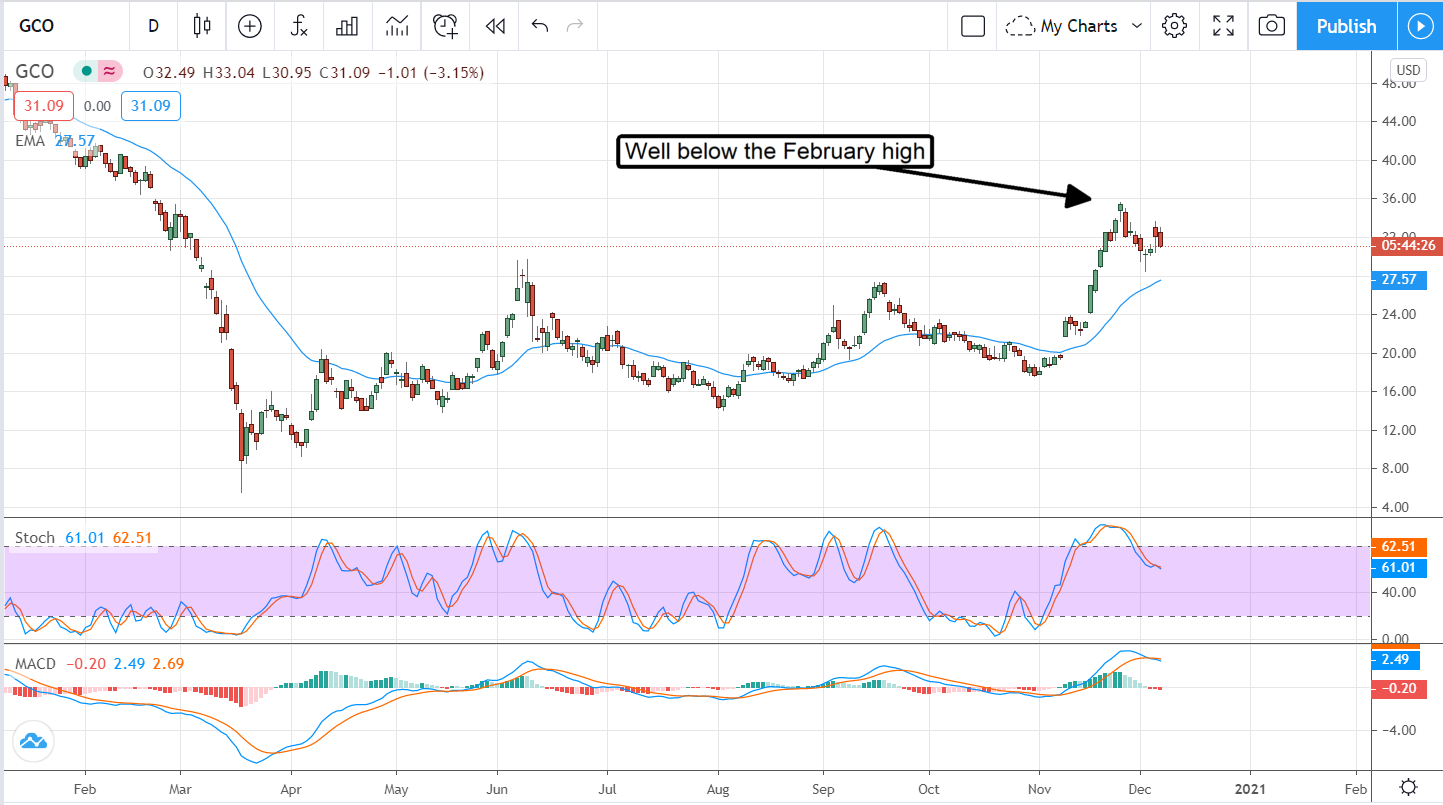Open chart scale settings gear at bottom right
This screenshot has width=1443, height=805.
1408,787
